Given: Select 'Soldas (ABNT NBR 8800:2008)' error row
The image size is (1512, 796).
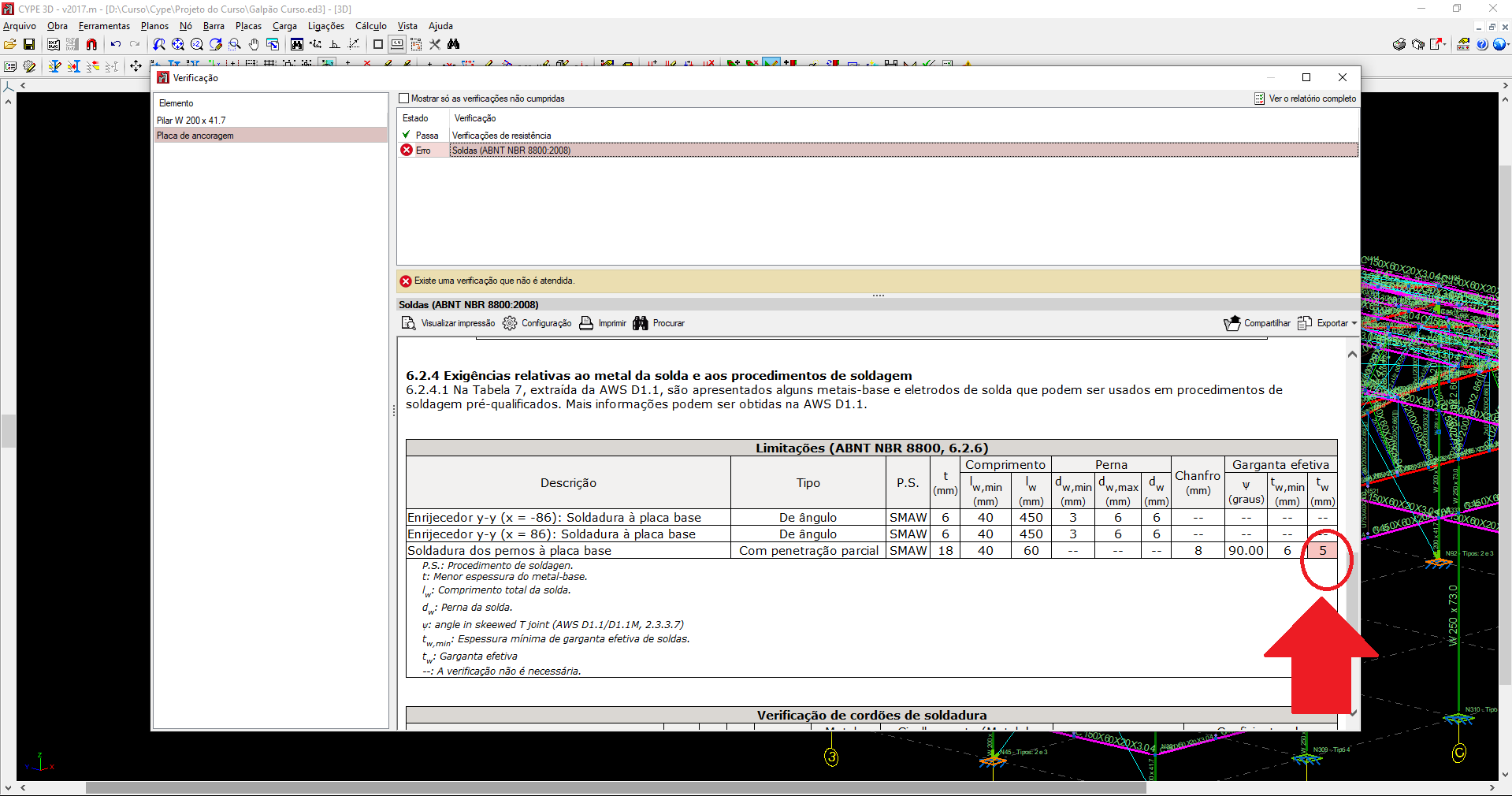Looking at the screenshot, I should 511,151.
